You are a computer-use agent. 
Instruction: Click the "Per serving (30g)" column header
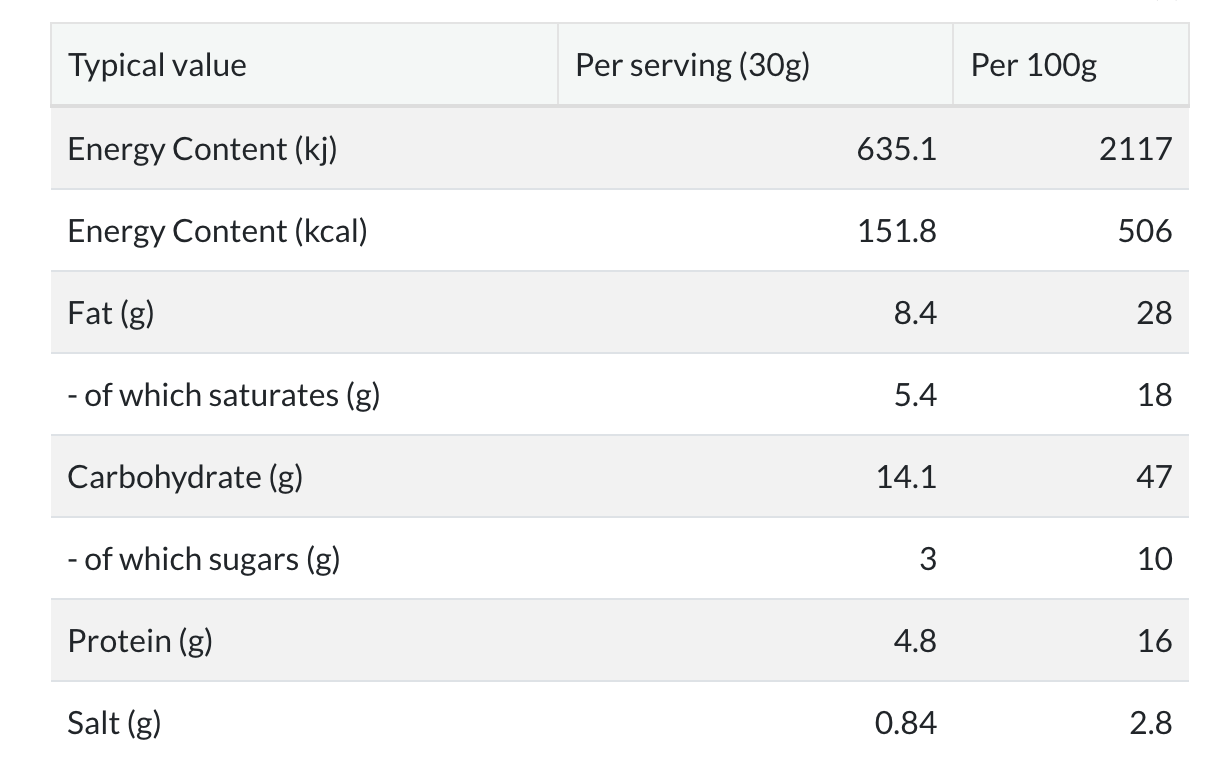[x=692, y=66]
